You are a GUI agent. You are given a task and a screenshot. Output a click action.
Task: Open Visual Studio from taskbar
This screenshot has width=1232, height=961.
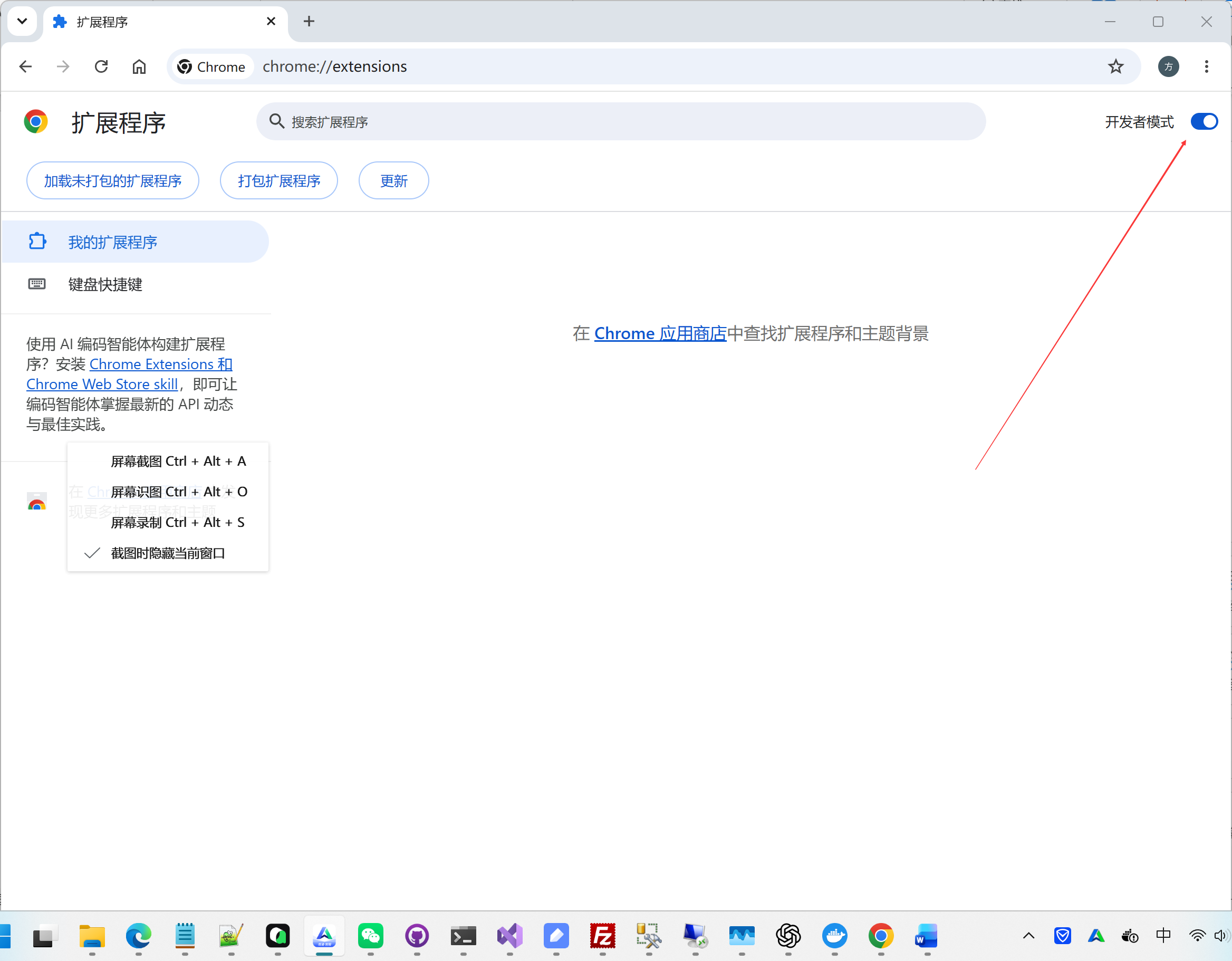click(509, 937)
